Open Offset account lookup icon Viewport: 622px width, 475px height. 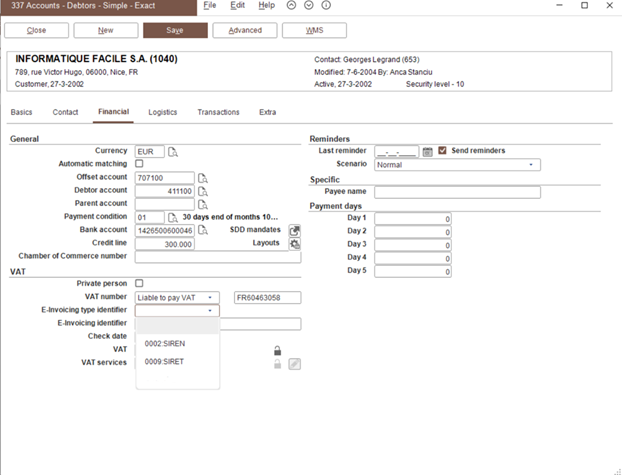[x=203, y=178]
